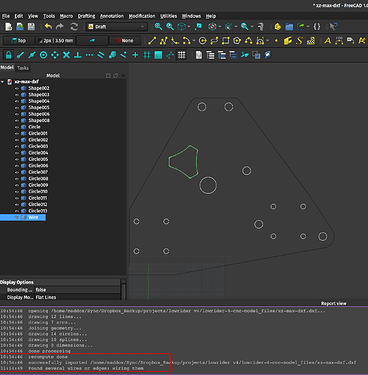Toggle construction mode button
Viewport: 368px width, 375px height.
point(92,41)
